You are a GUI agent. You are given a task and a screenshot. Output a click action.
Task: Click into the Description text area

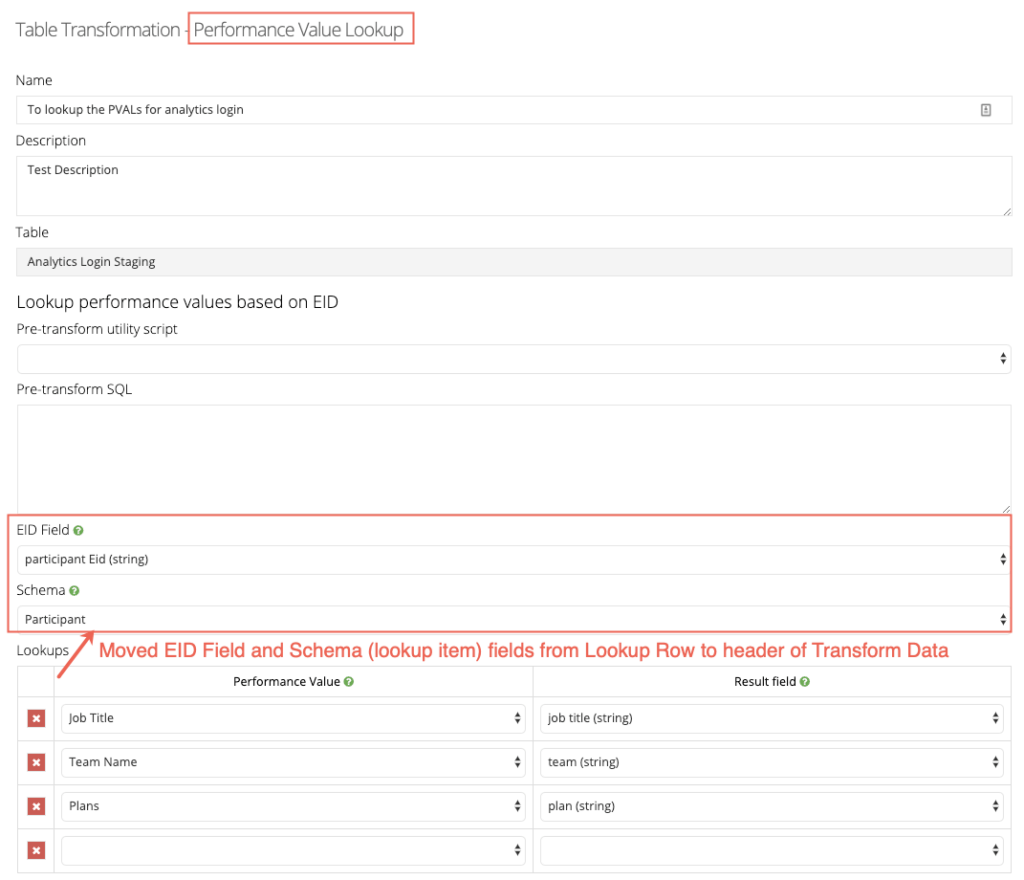(x=514, y=186)
